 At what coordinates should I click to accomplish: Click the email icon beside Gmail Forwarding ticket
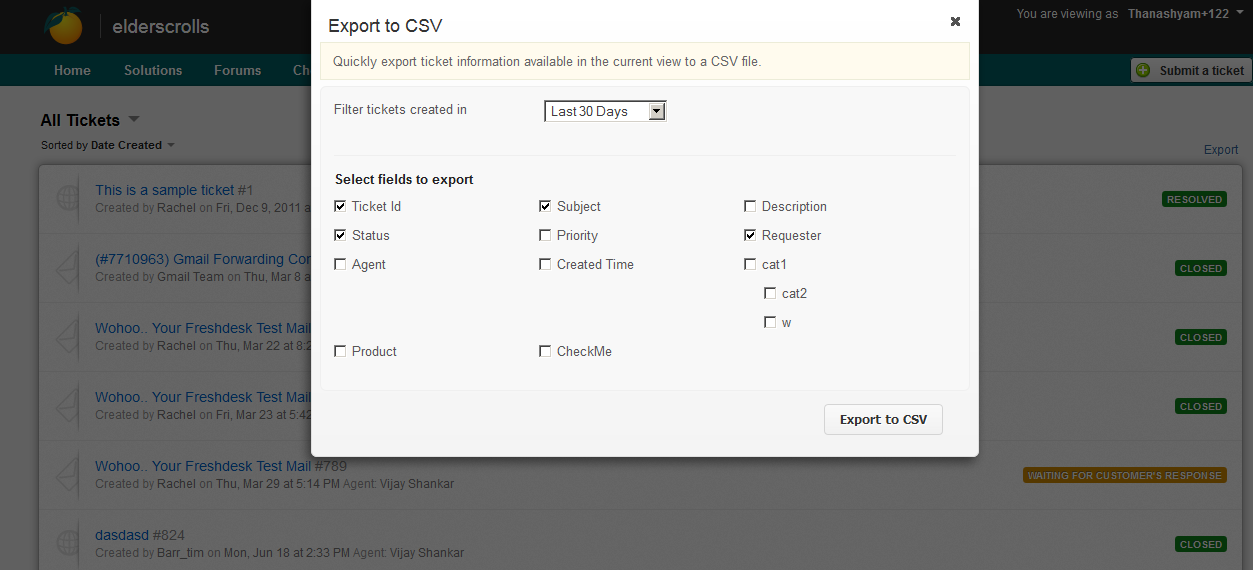click(67, 267)
